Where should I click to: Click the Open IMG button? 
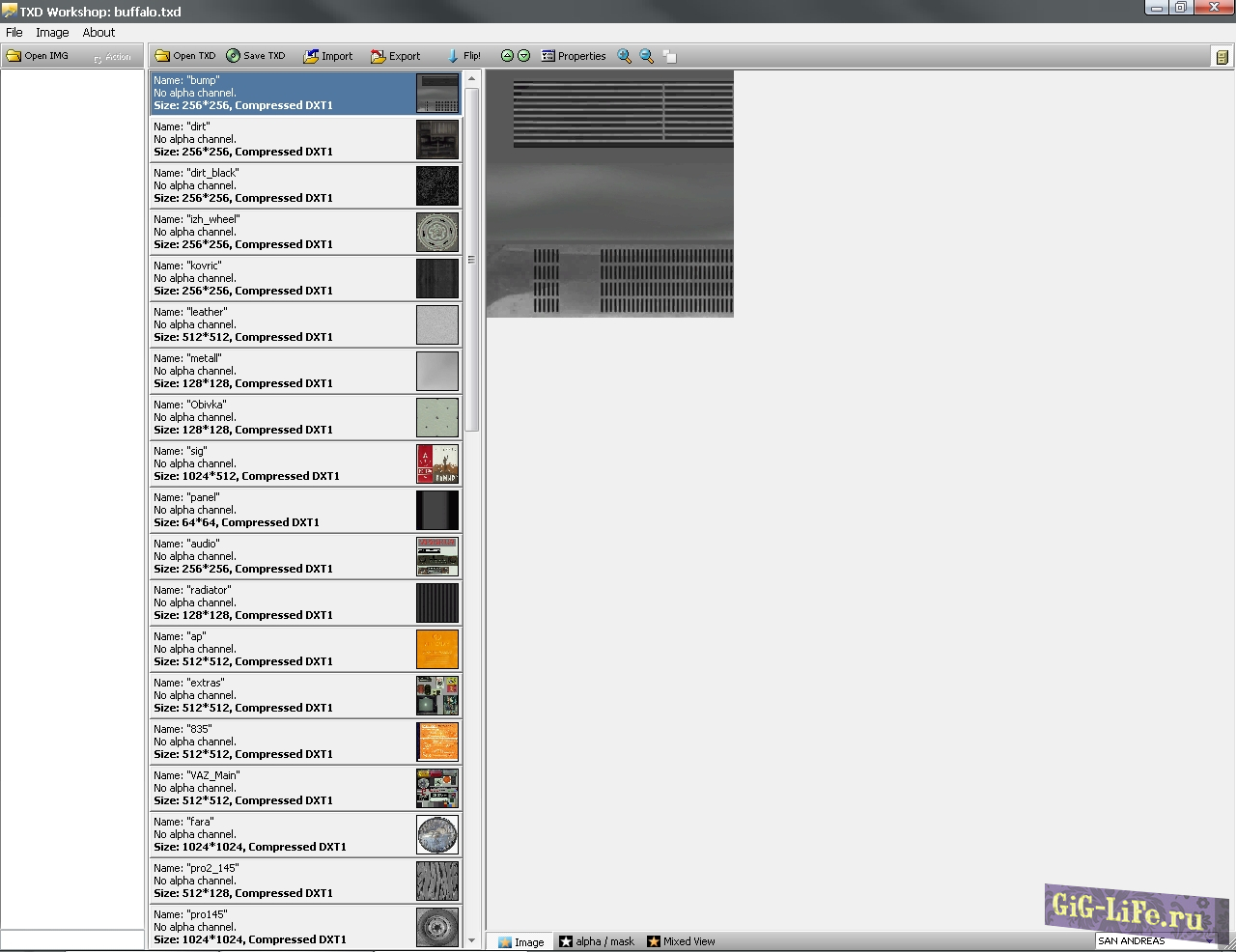38,56
